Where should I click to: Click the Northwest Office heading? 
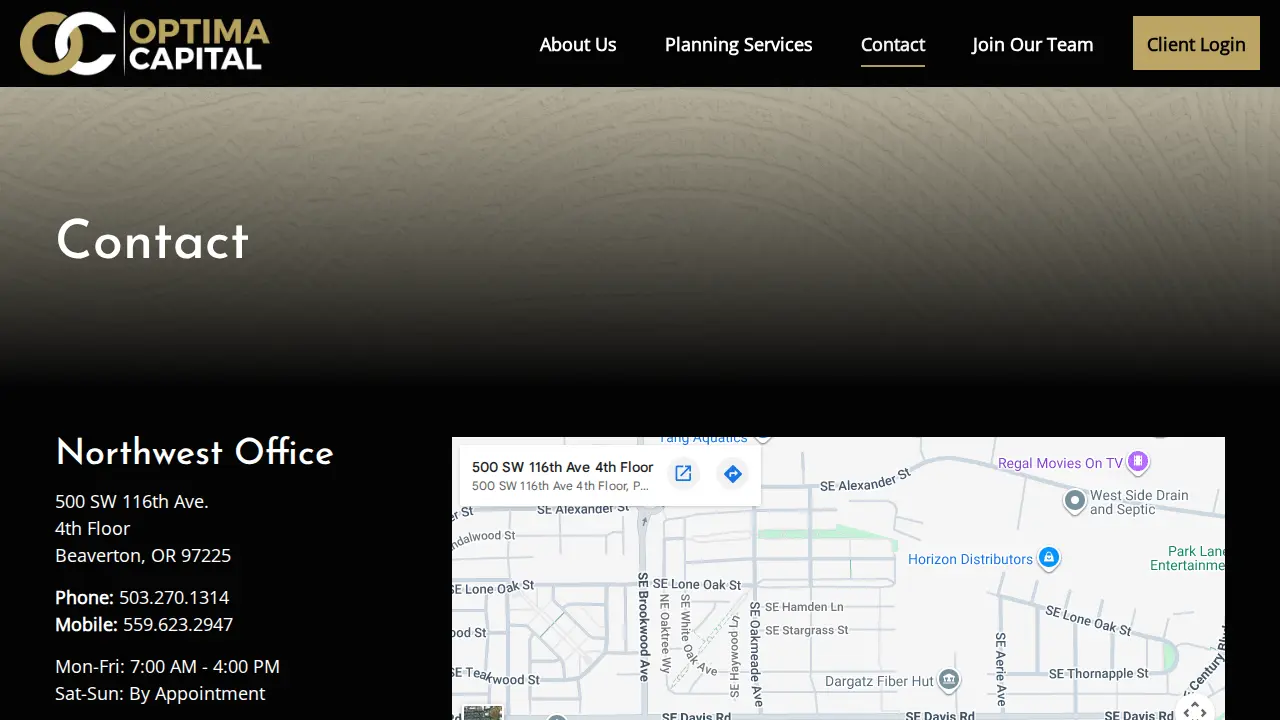pos(194,453)
